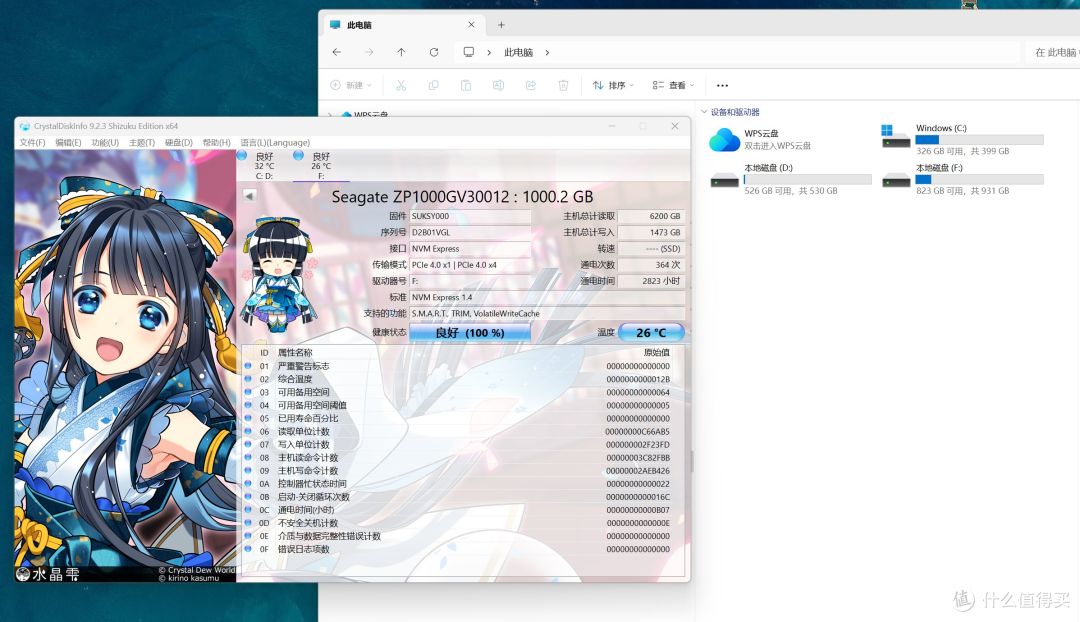Click the transfer mode PCIe 4.0 x1 field
This screenshot has width=1080, height=622.
click(x=470, y=265)
